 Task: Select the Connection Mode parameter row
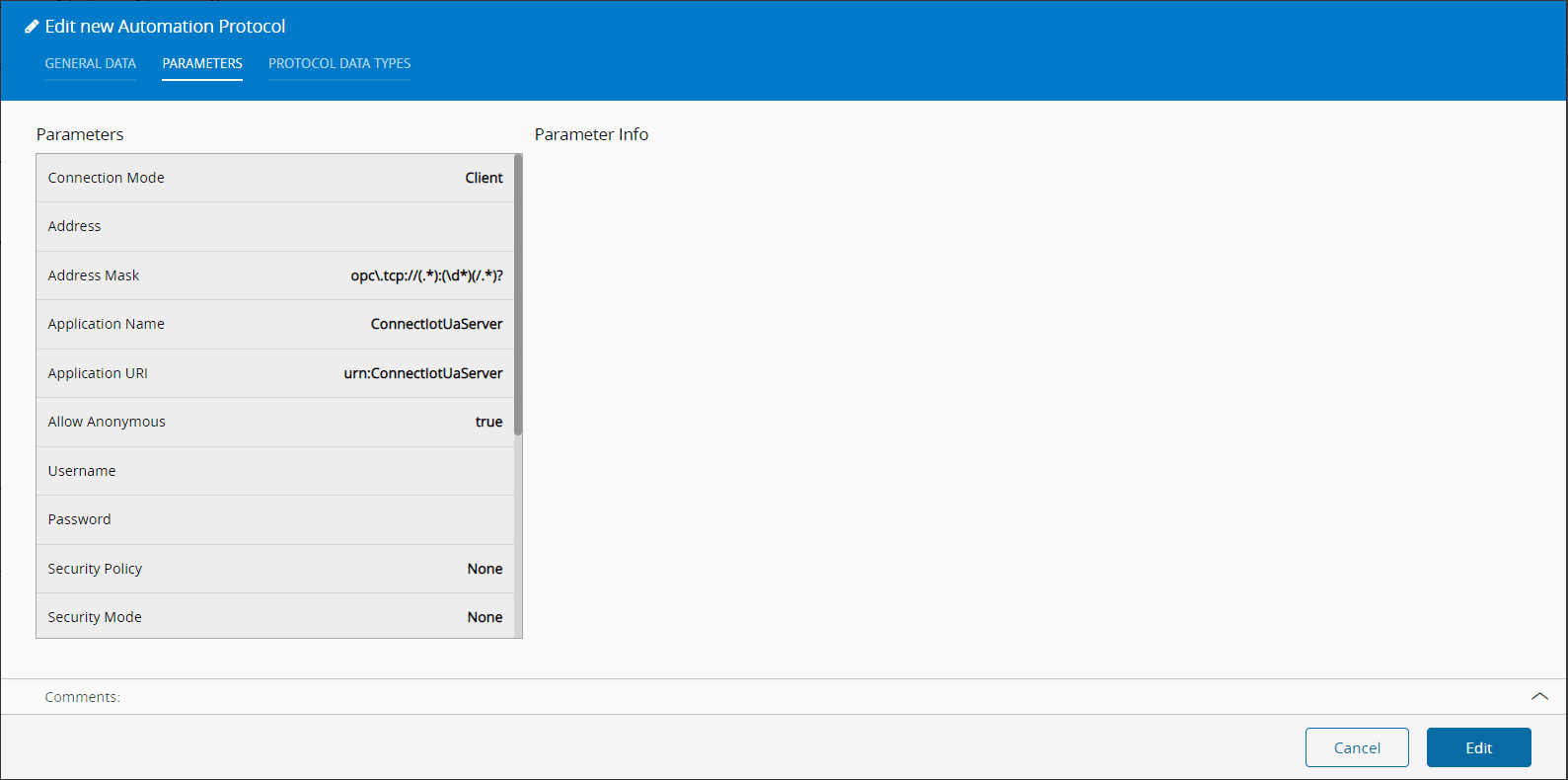tap(275, 178)
